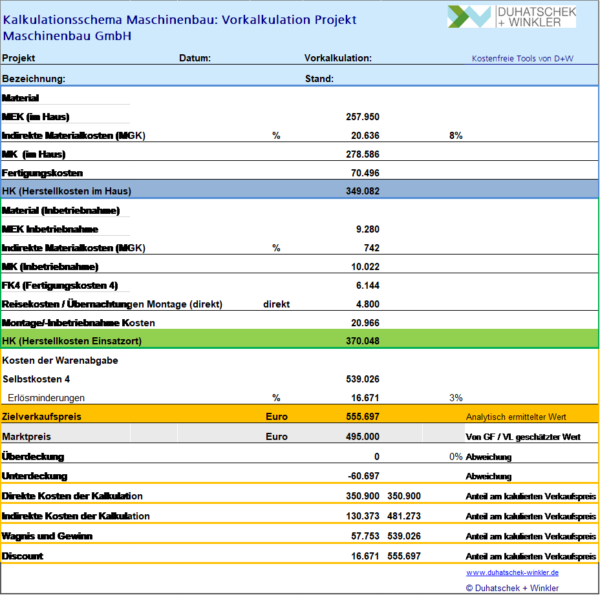Select the Analytisch ermittelter Wert note

pyautogui.click(x=516, y=415)
